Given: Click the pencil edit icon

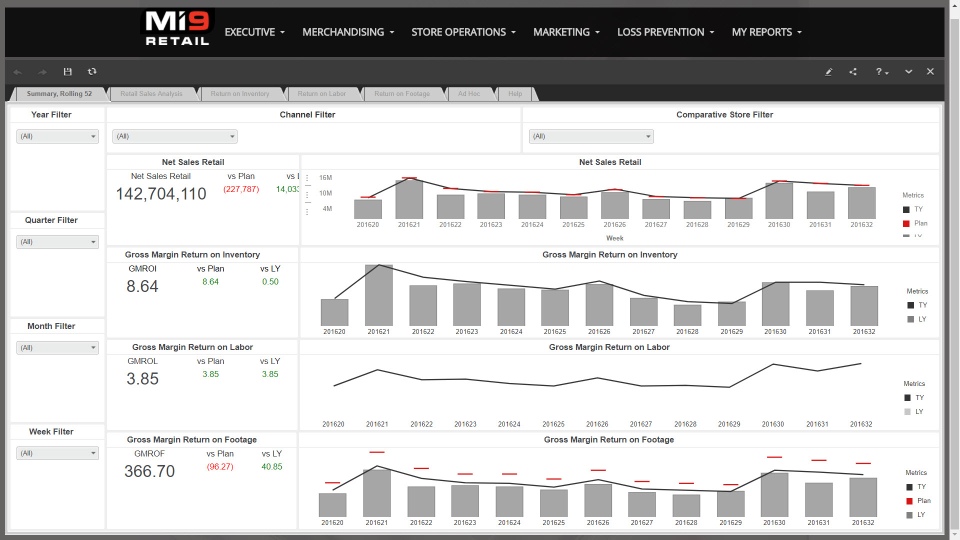Looking at the screenshot, I should pos(828,72).
